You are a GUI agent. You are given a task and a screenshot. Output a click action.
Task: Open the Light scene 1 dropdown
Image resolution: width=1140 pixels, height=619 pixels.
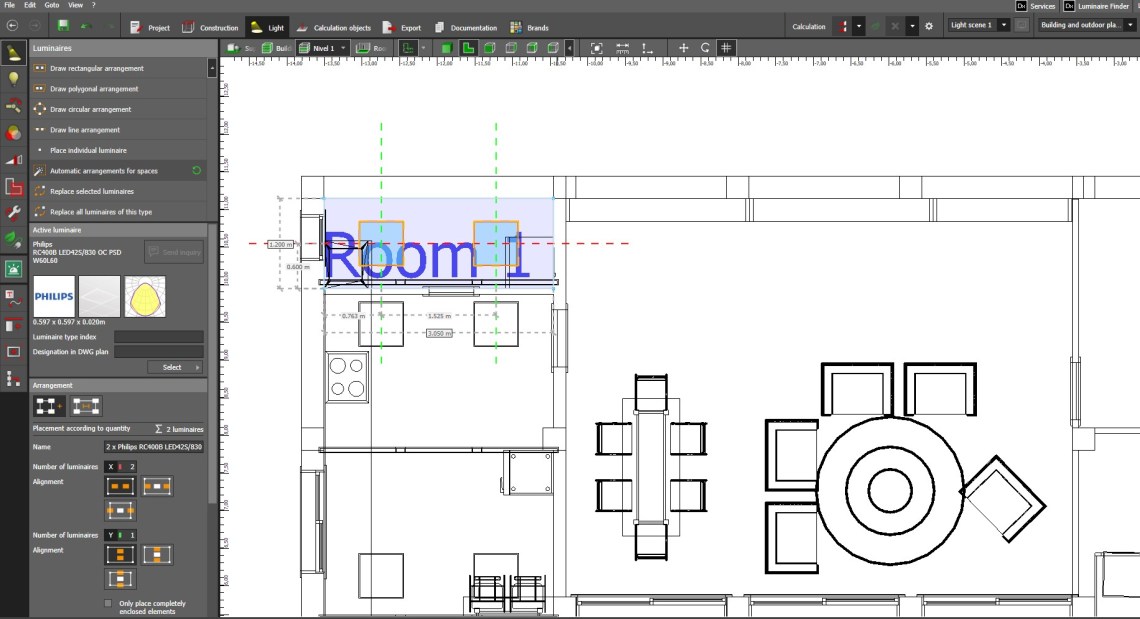pyautogui.click(x=978, y=25)
